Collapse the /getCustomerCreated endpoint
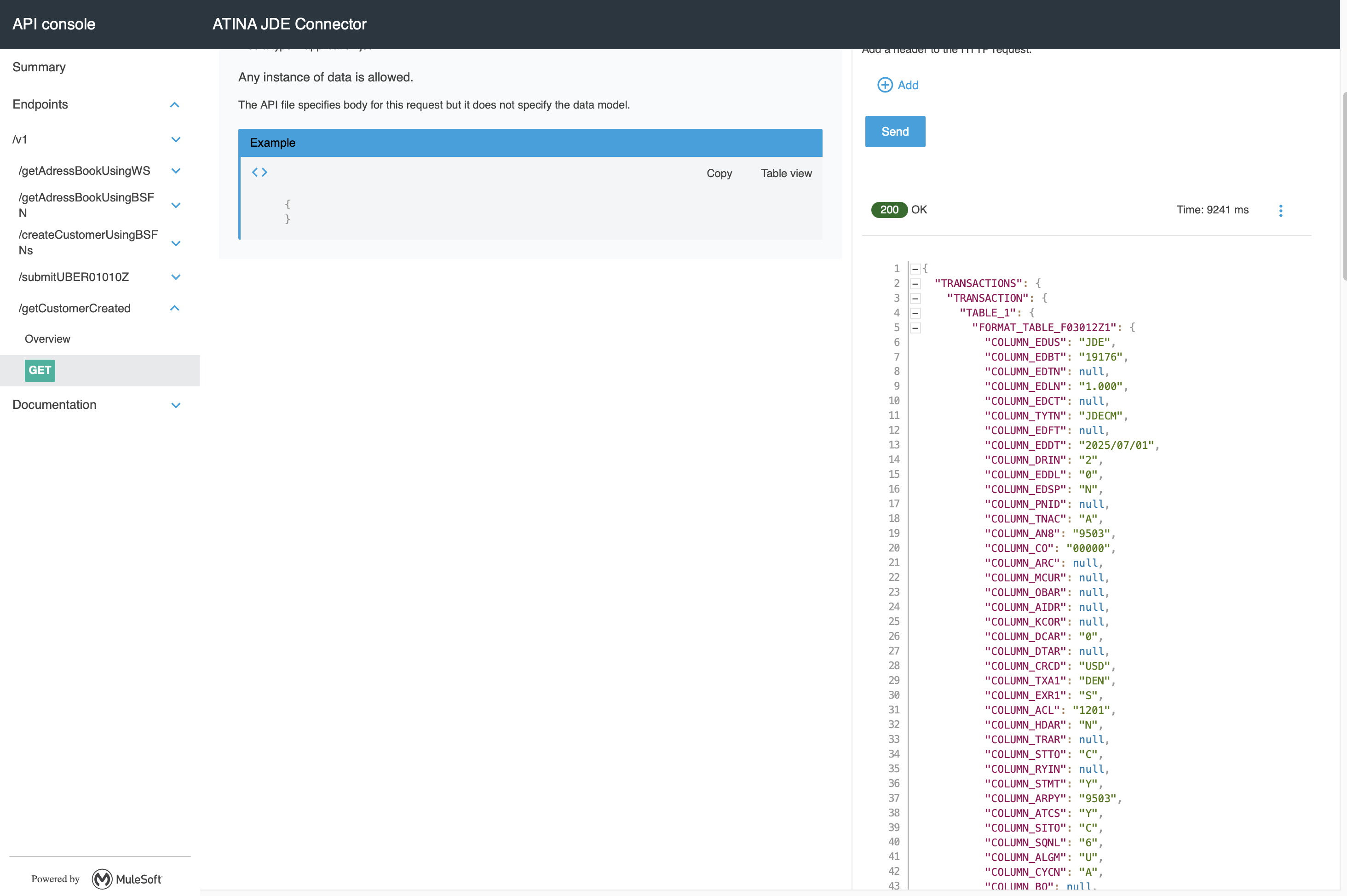Viewport: 1347px width, 896px height. pyautogui.click(x=175, y=309)
